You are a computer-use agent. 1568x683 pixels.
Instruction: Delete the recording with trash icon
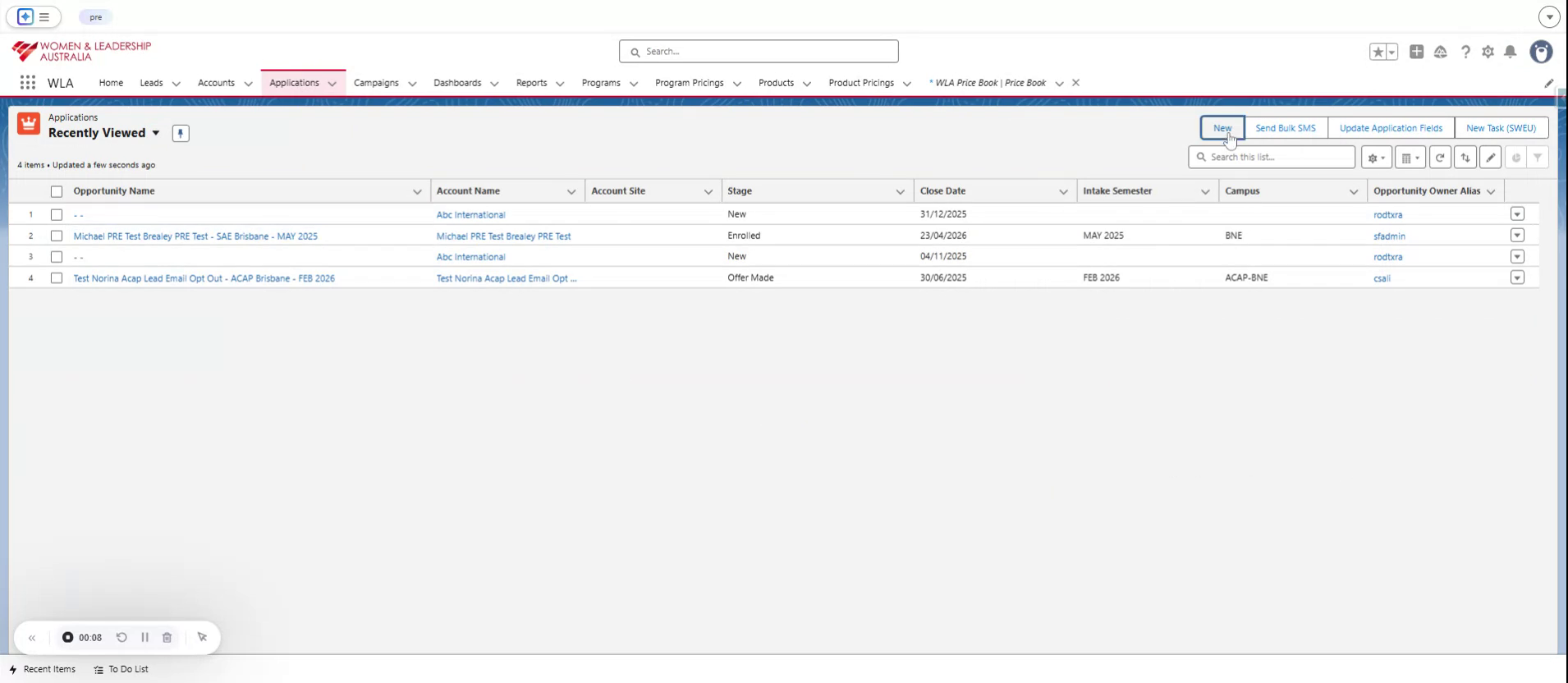pyautogui.click(x=167, y=638)
